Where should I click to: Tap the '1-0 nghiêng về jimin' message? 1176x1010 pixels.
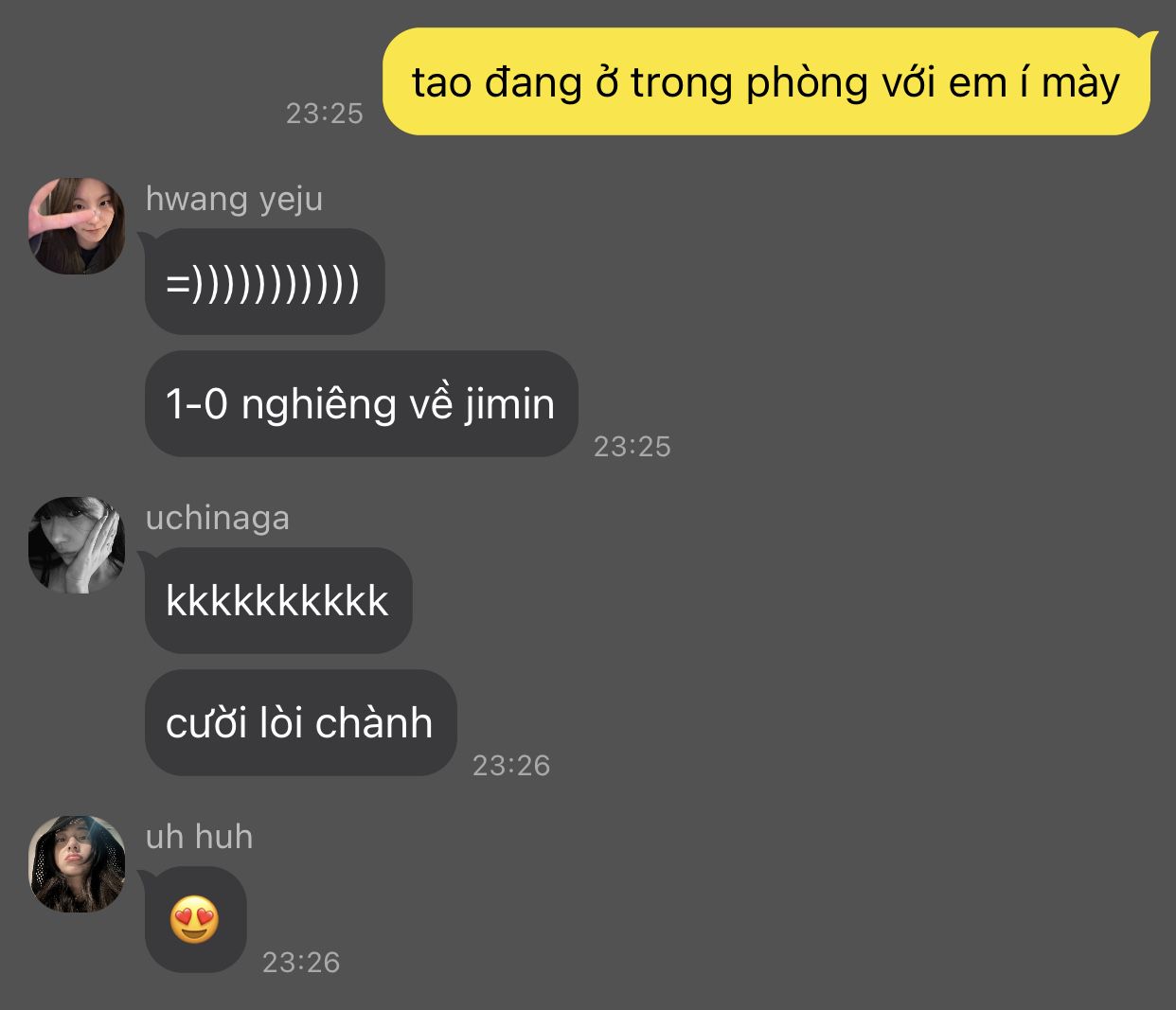pyautogui.click(x=361, y=404)
